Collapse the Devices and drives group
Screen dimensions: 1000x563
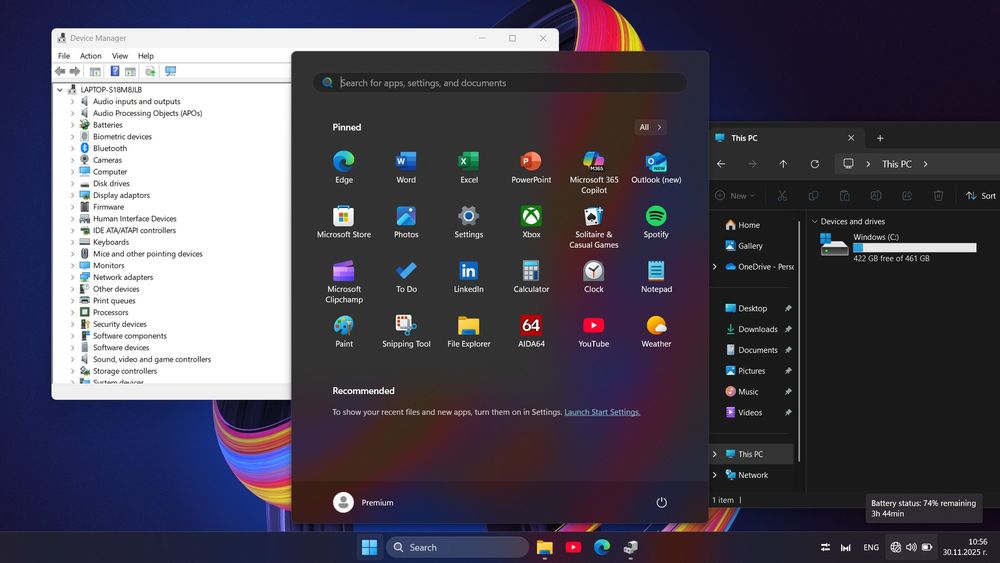tap(814, 221)
